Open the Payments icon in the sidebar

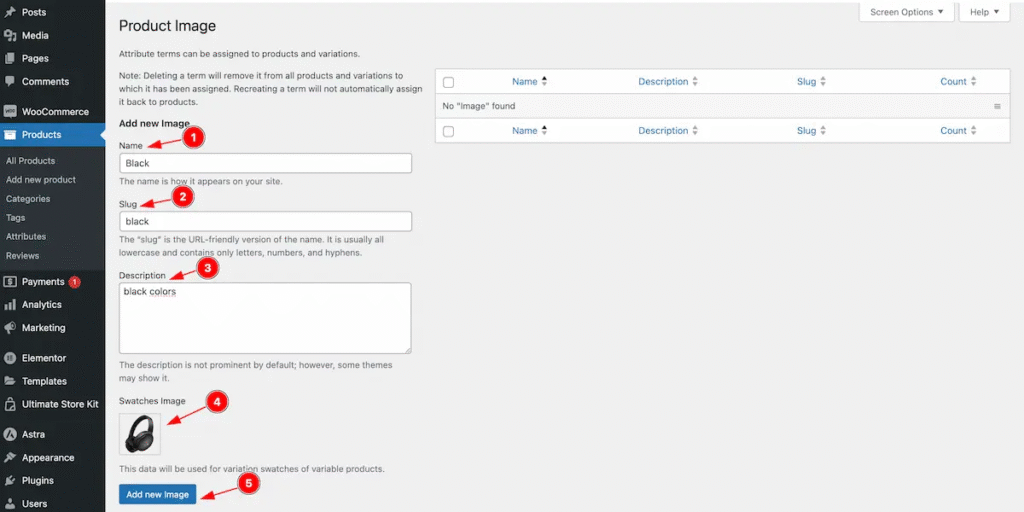pyautogui.click(x=10, y=282)
